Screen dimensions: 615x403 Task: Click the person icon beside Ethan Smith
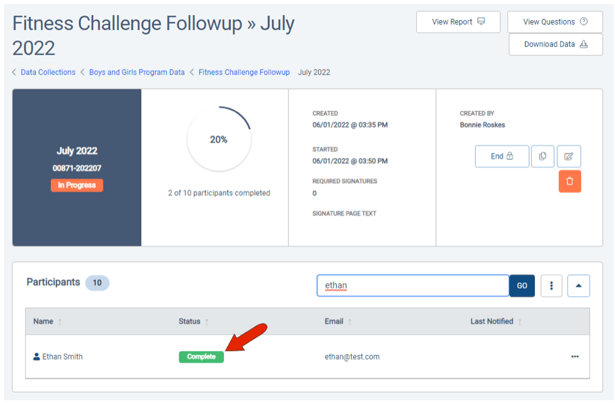[x=37, y=357]
